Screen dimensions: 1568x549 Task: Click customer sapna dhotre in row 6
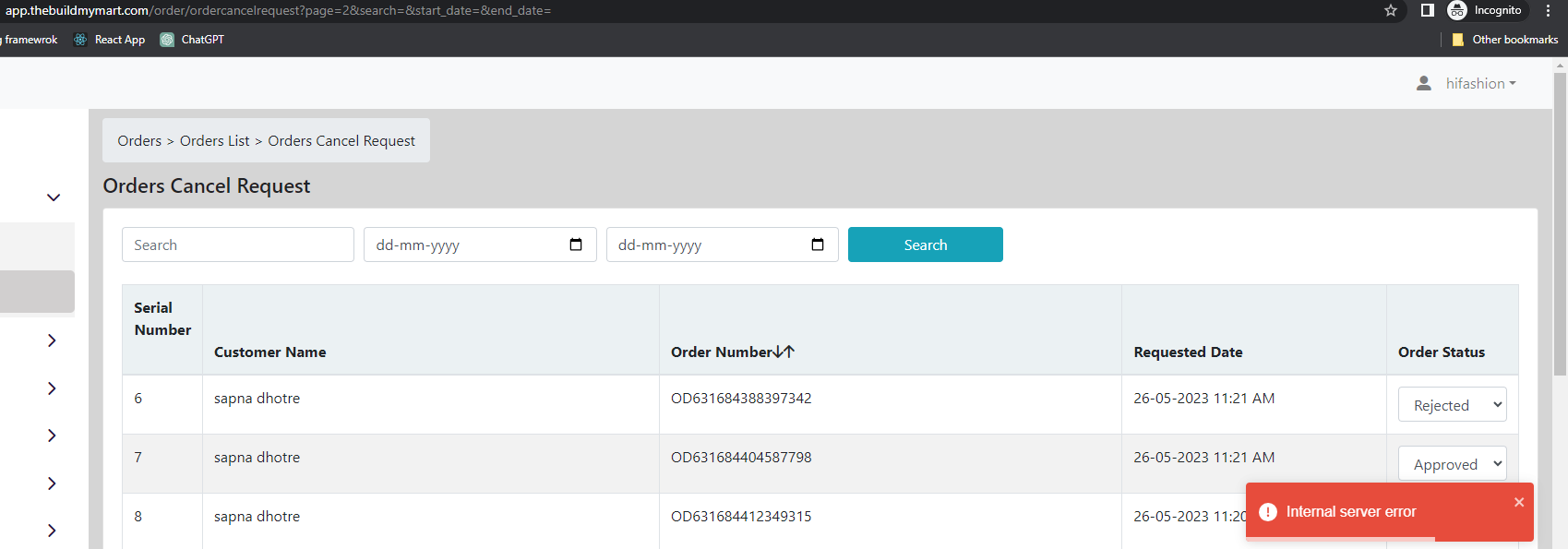(257, 398)
